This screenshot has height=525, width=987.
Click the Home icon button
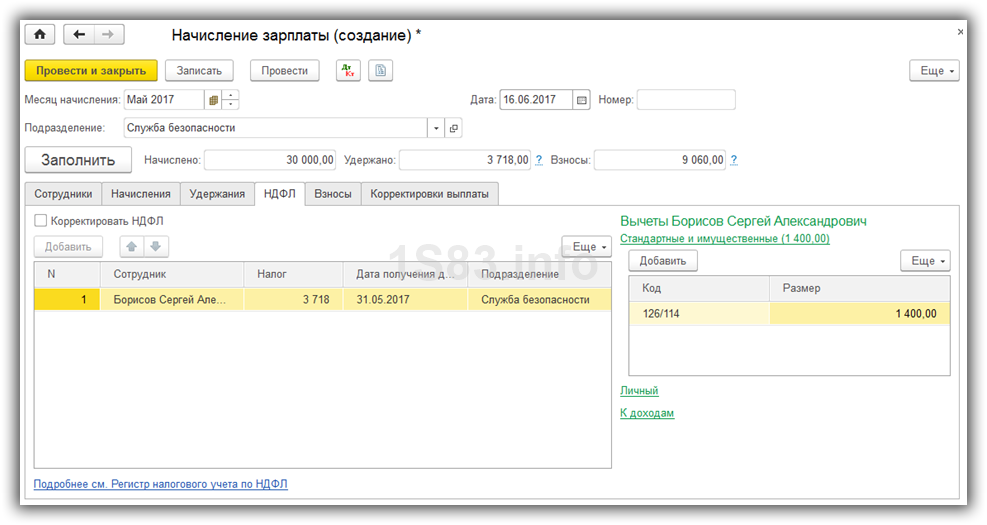click(40, 35)
